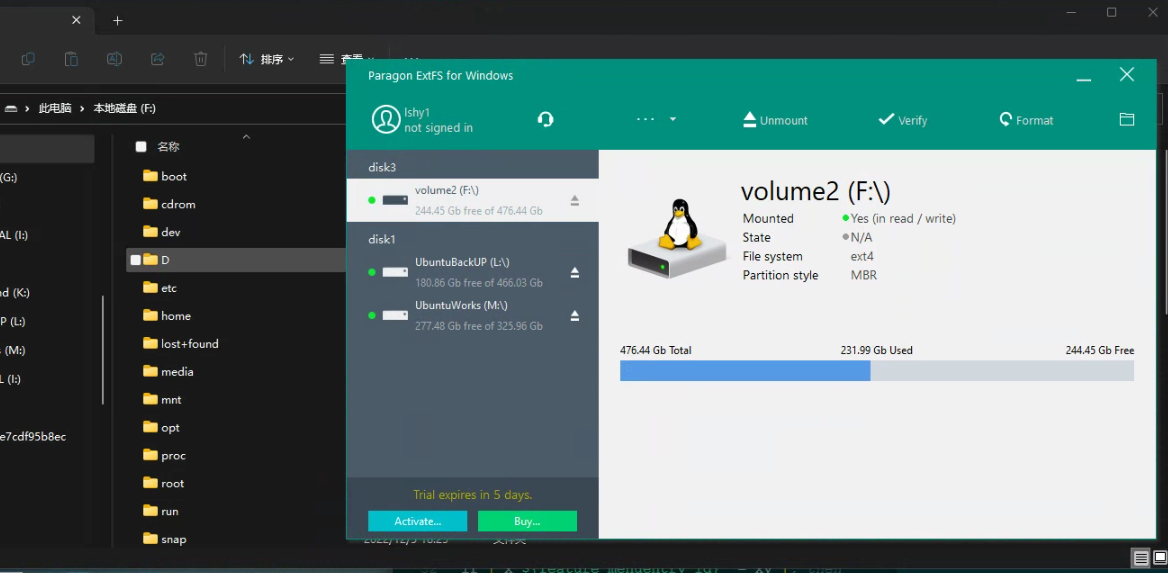1168x573 pixels.
Task: Eject volume2 (F:\) using its eject icon
Action: pos(574,200)
